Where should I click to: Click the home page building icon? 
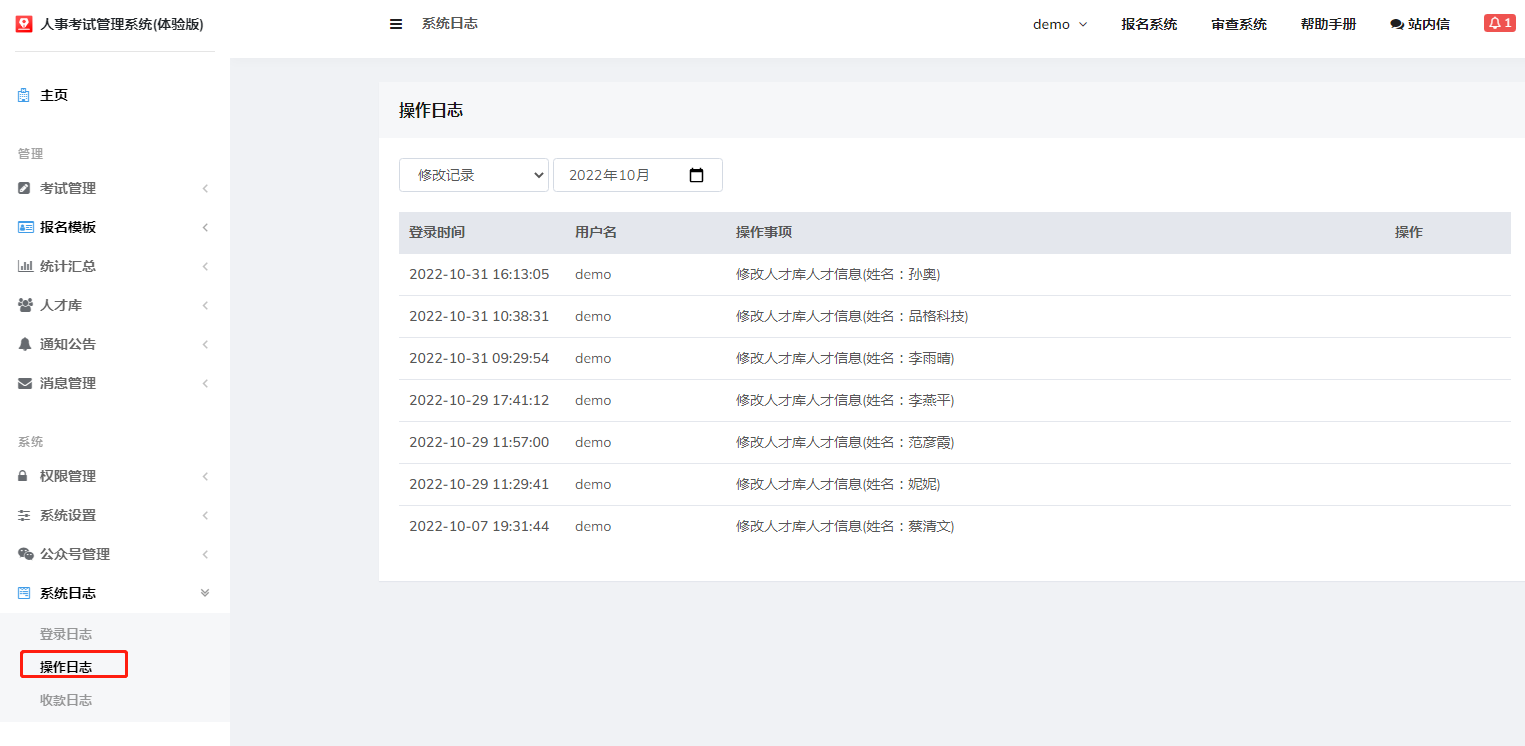tap(24, 95)
